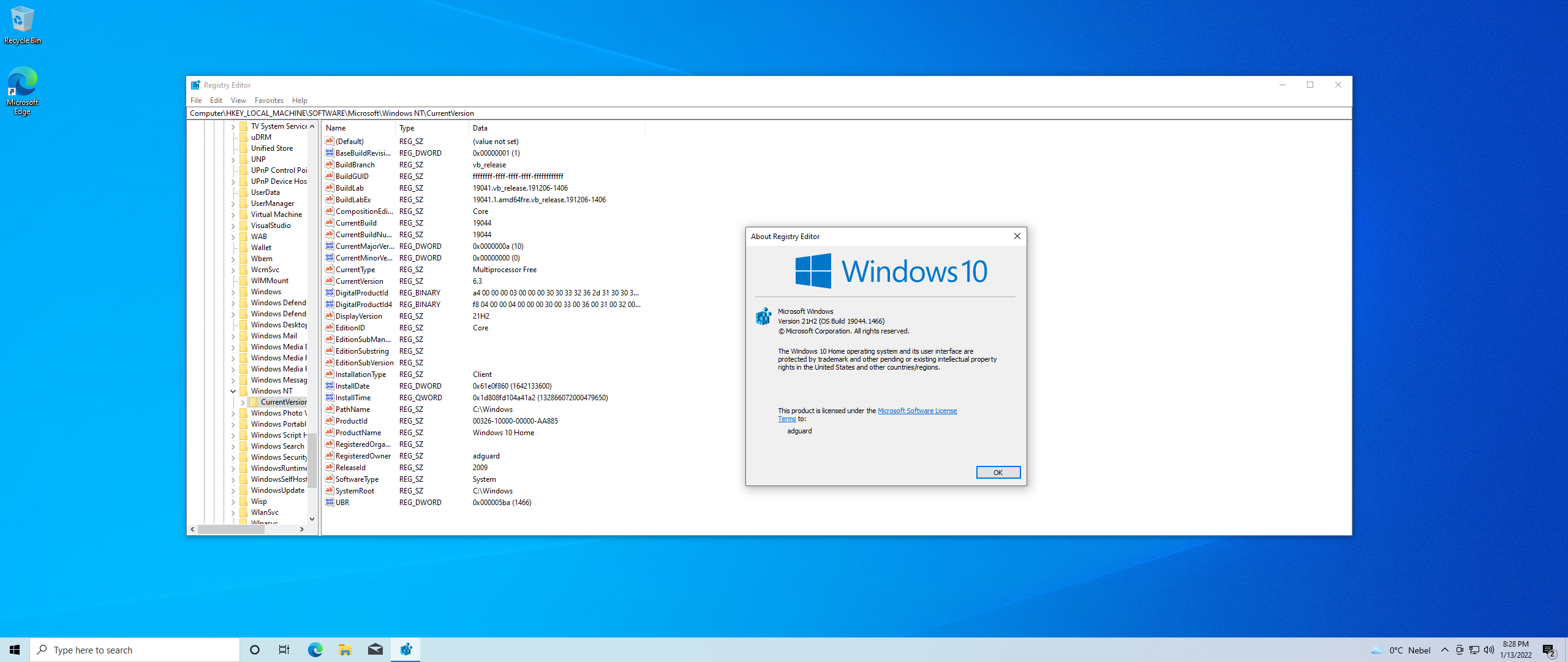Open the volume control in tray
1568x662 pixels.
[x=1489, y=650]
